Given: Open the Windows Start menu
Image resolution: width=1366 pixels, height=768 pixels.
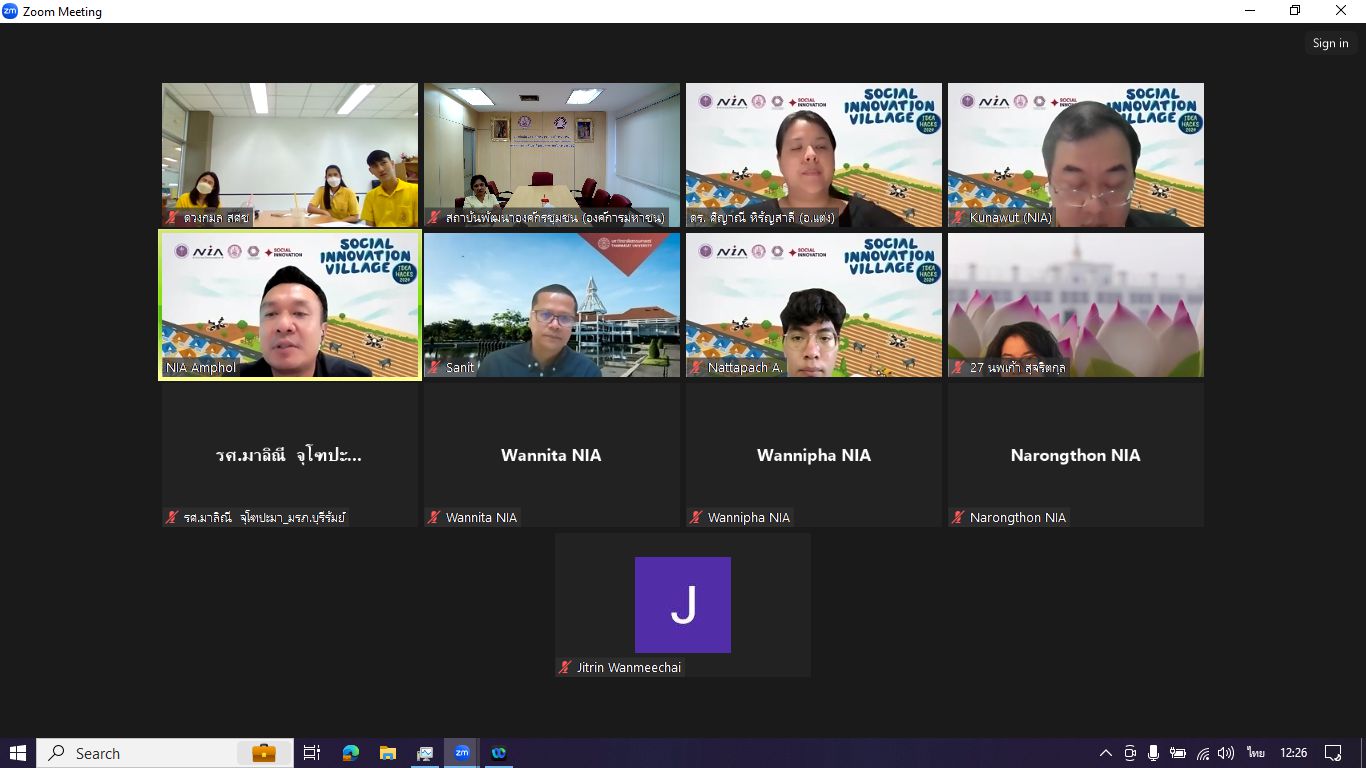Looking at the screenshot, I should [x=18, y=753].
